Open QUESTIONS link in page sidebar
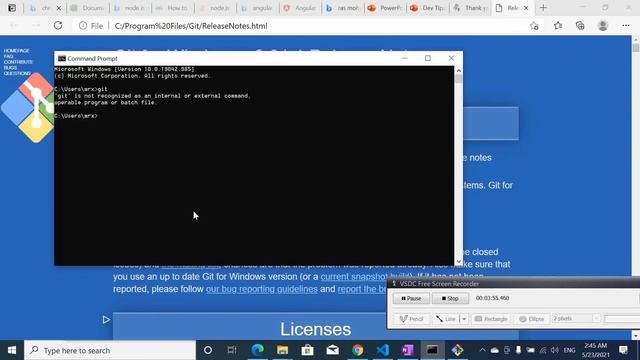 17,73
